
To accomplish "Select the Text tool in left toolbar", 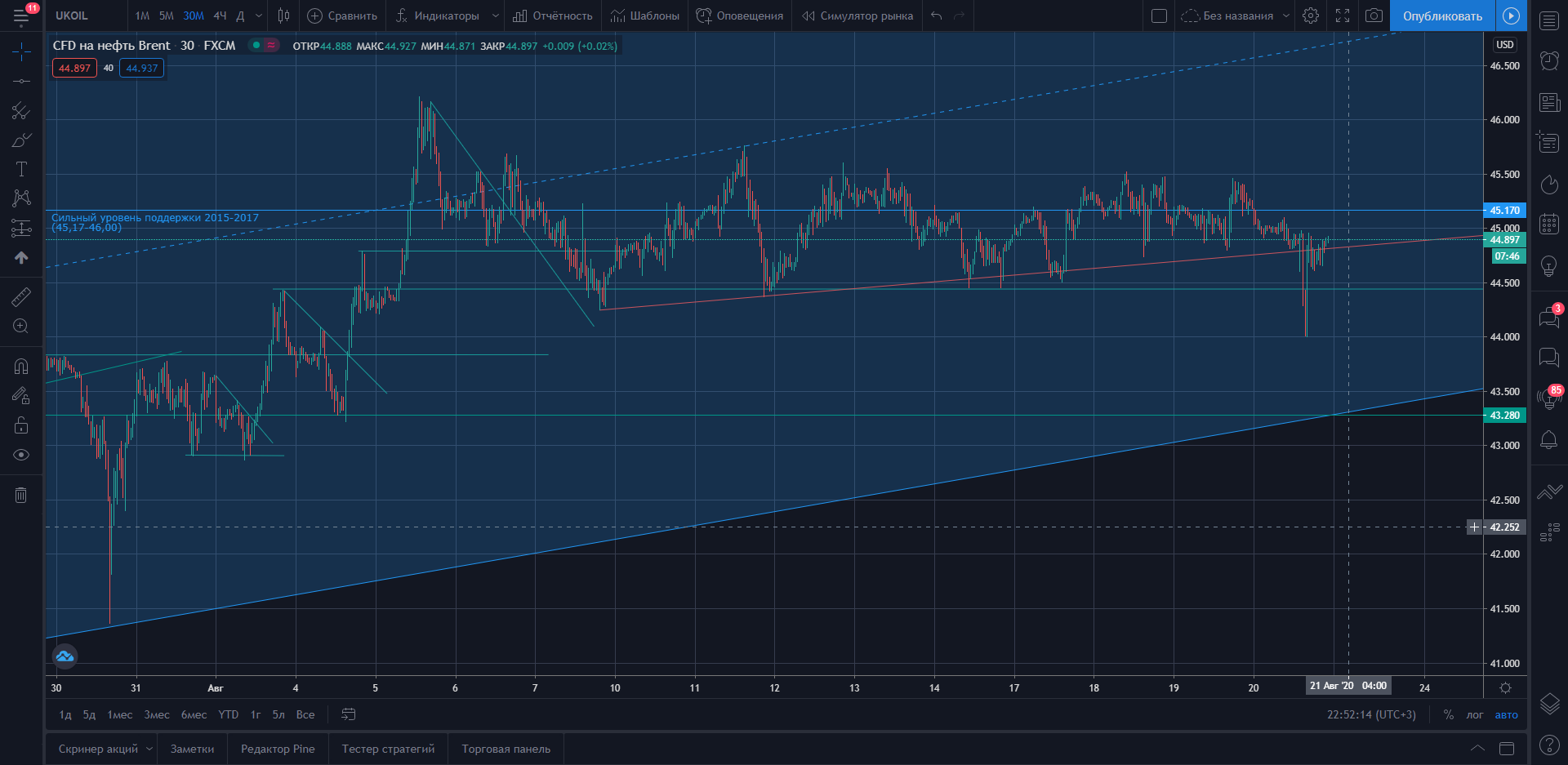I will tap(21, 169).
